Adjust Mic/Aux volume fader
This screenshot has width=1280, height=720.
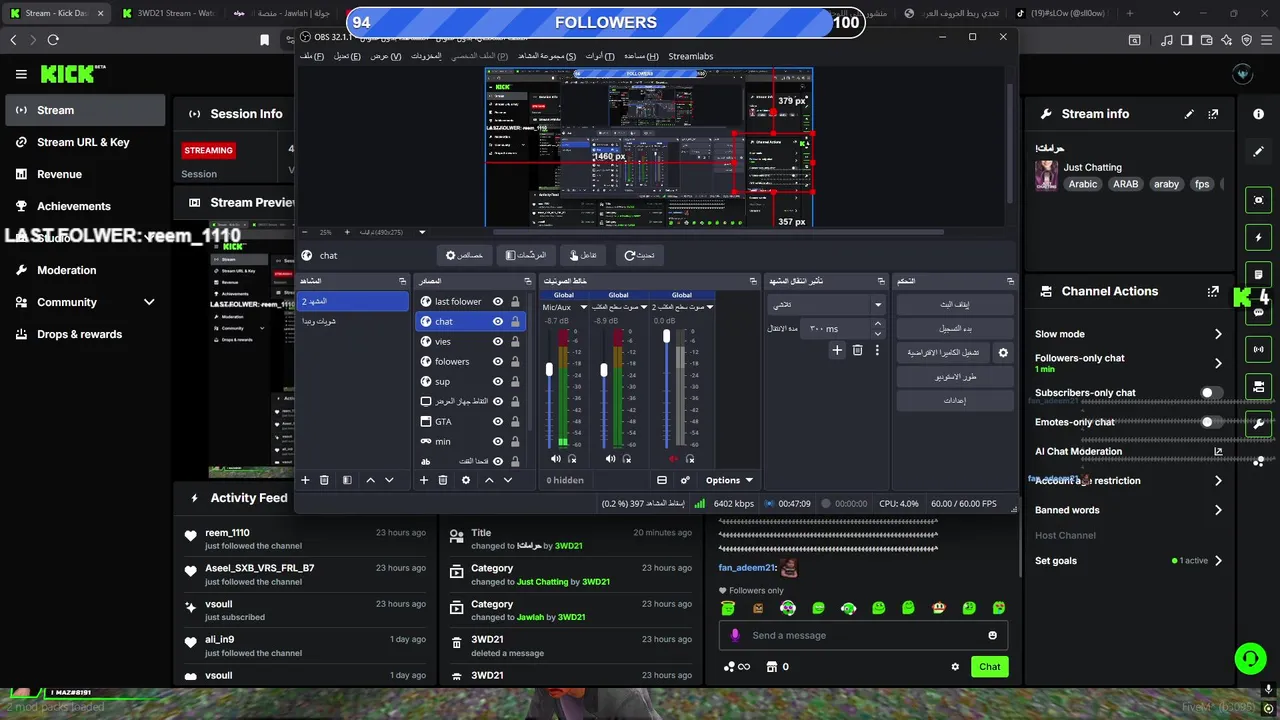[549, 370]
